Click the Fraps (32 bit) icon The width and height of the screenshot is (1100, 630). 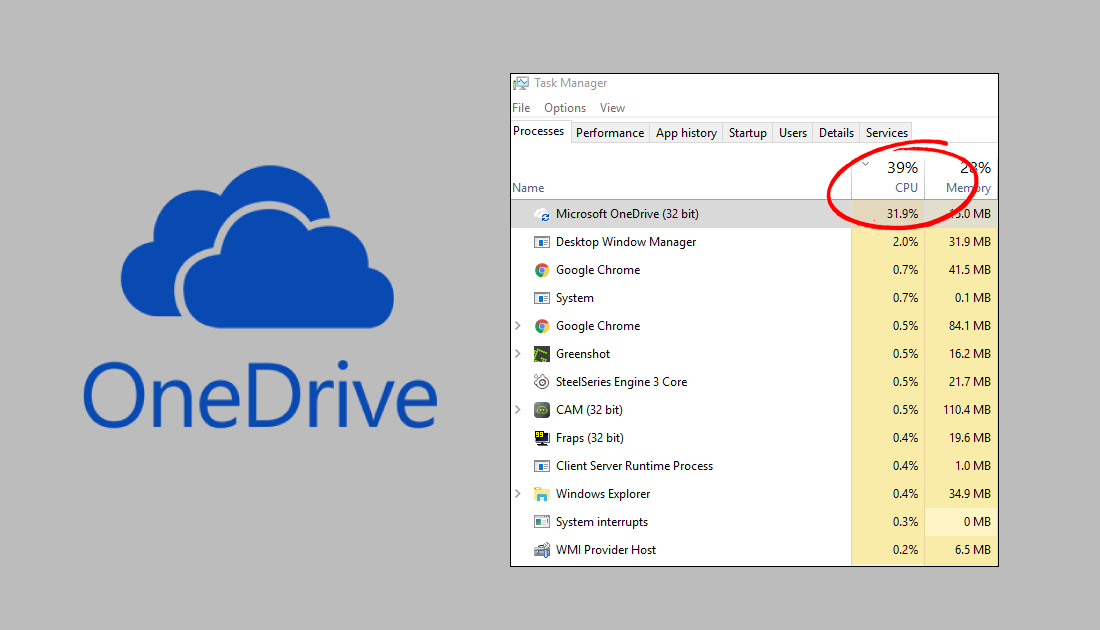(x=542, y=438)
